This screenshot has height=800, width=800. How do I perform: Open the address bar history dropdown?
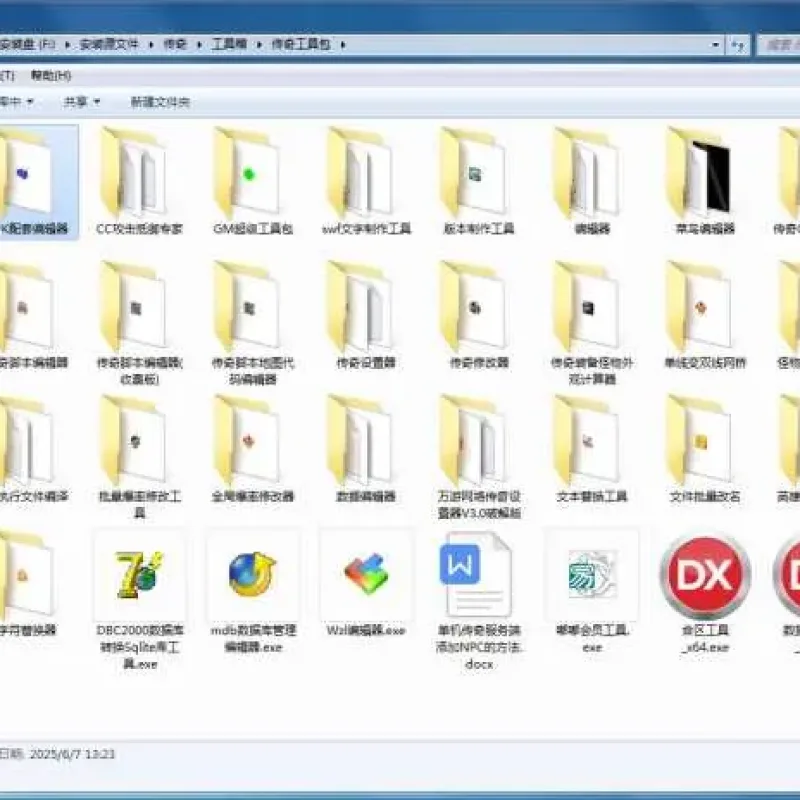coord(716,45)
